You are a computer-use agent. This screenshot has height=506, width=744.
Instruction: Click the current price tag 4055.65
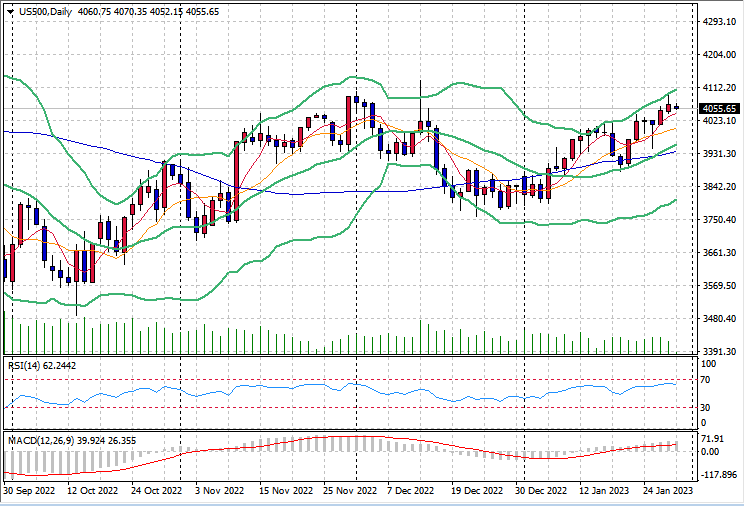pyautogui.click(x=719, y=108)
